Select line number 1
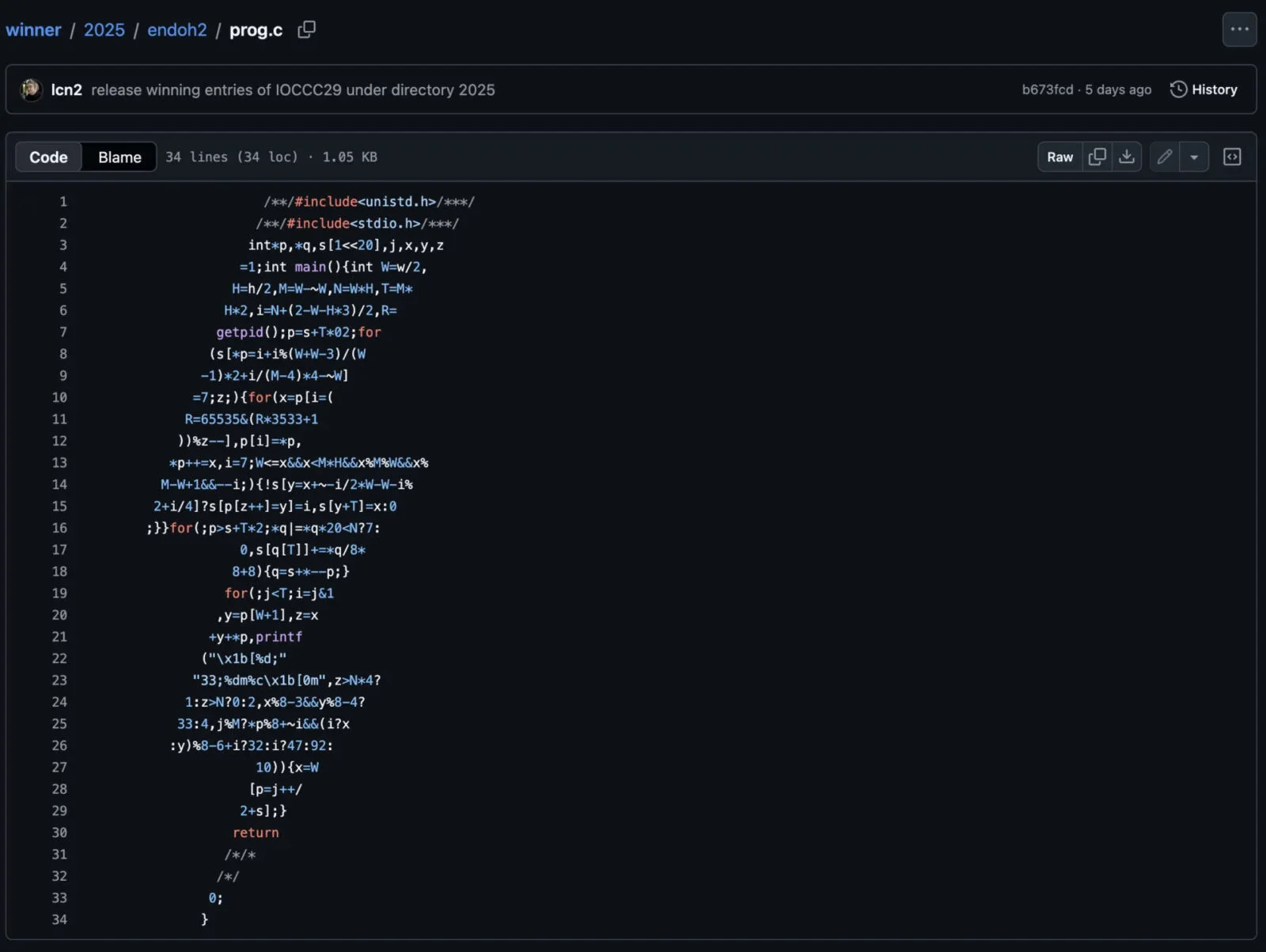The image size is (1266, 952). [63, 202]
